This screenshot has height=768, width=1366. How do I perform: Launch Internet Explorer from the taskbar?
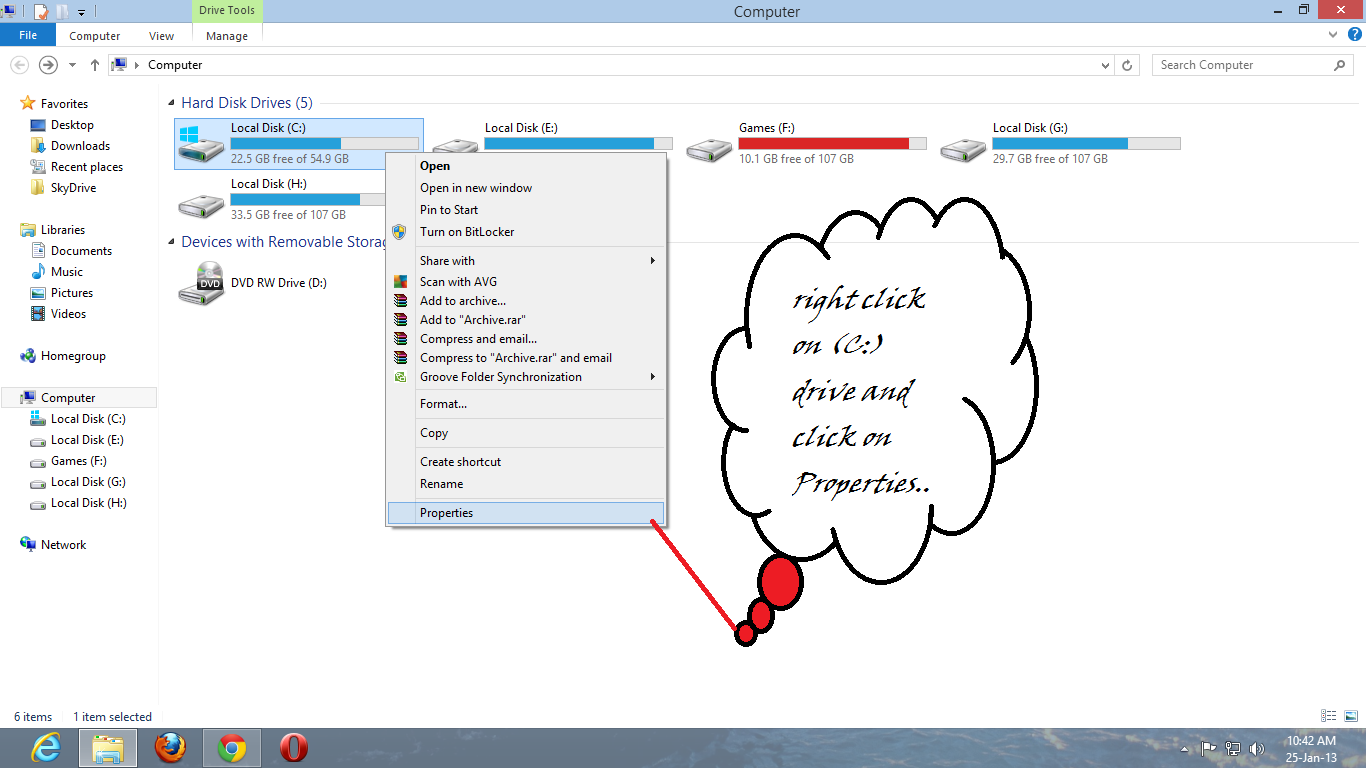[46, 747]
